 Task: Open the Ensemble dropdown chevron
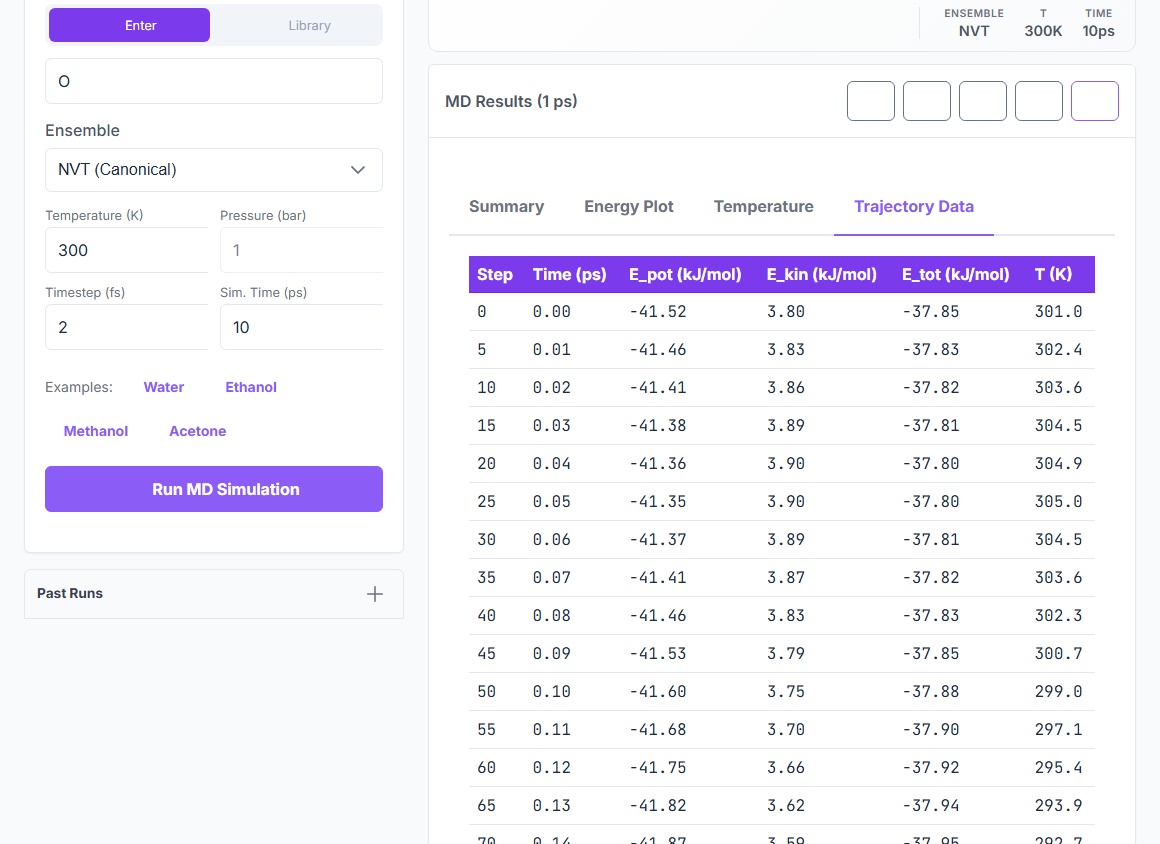pos(358,170)
